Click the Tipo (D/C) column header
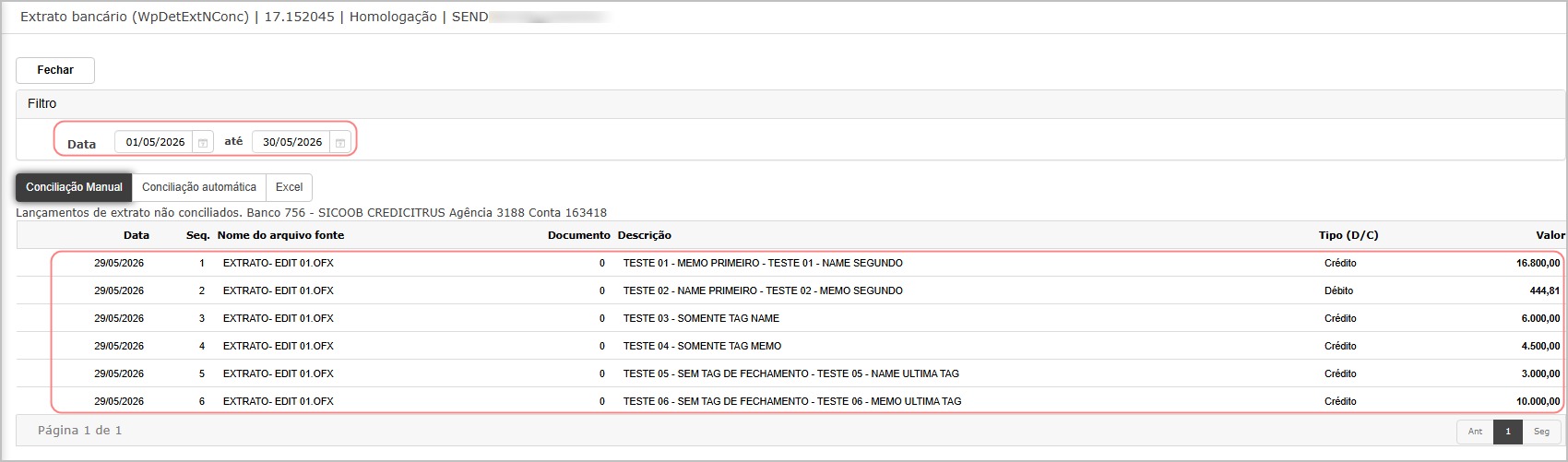This screenshot has height=462, width=1568. coord(1348,235)
